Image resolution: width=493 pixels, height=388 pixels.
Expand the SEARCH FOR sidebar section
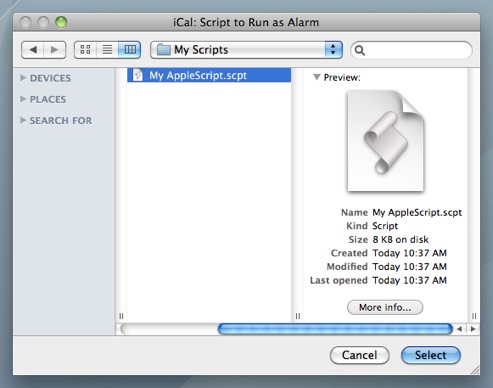pos(23,120)
